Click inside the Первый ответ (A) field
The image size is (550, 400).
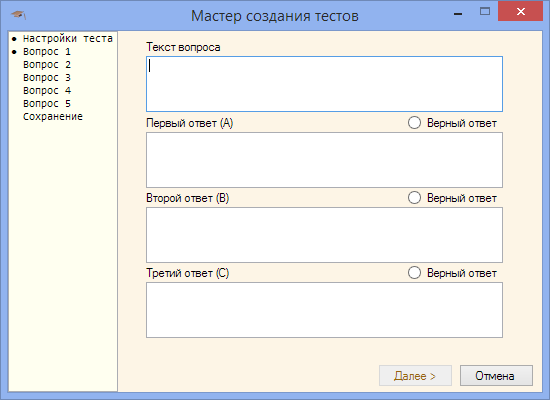pos(324,160)
